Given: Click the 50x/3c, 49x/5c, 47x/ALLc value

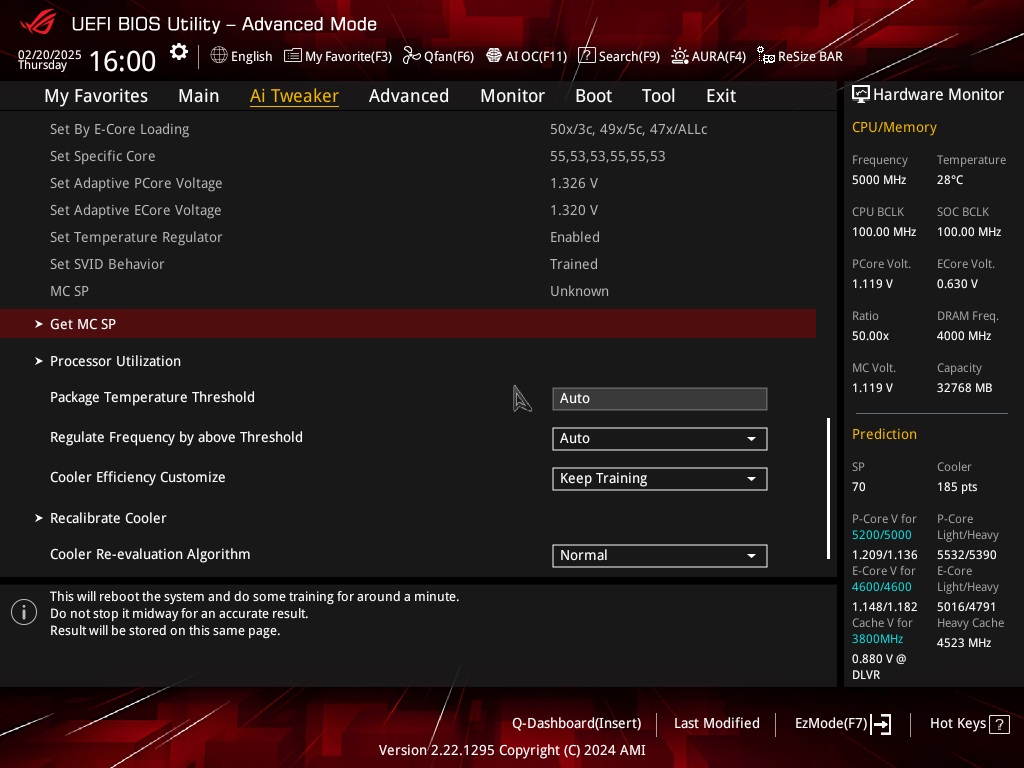Looking at the screenshot, I should [x=628, y=129].
